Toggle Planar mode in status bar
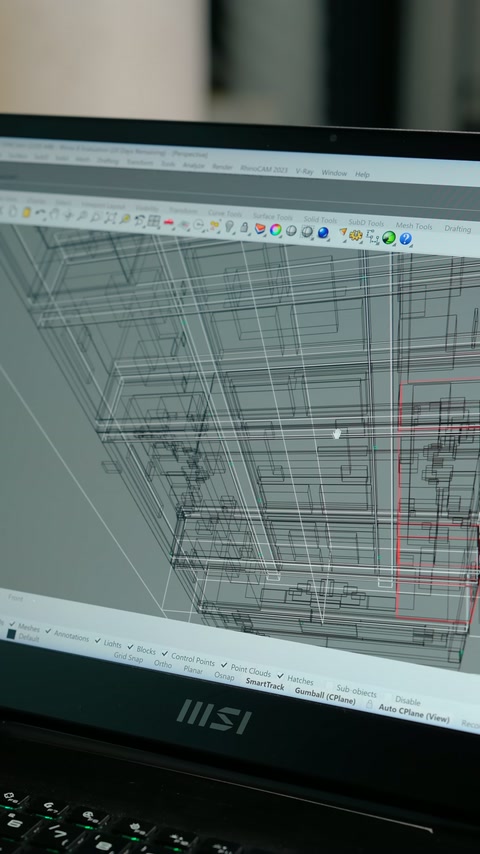 pyautogui.click(x=193, y=670)
